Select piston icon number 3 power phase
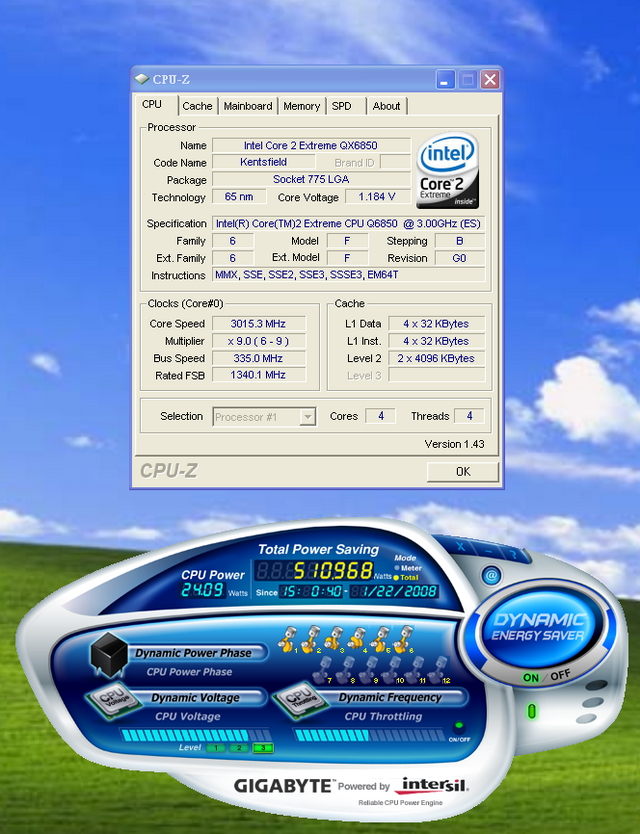Image resolution: width=640 pixels, height=834 pixels. point(335,639)
